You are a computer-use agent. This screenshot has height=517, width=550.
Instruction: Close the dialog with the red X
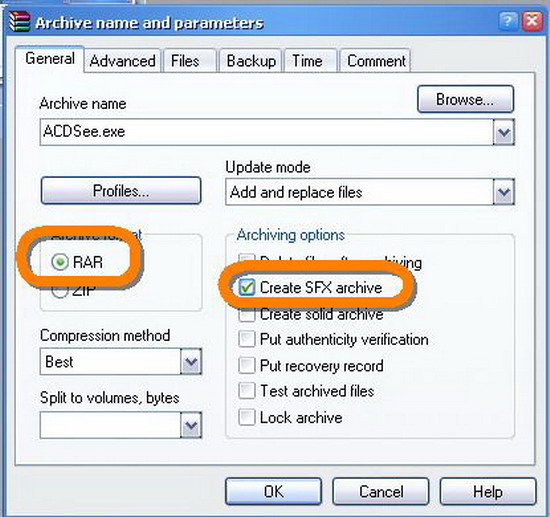(532, 21)
